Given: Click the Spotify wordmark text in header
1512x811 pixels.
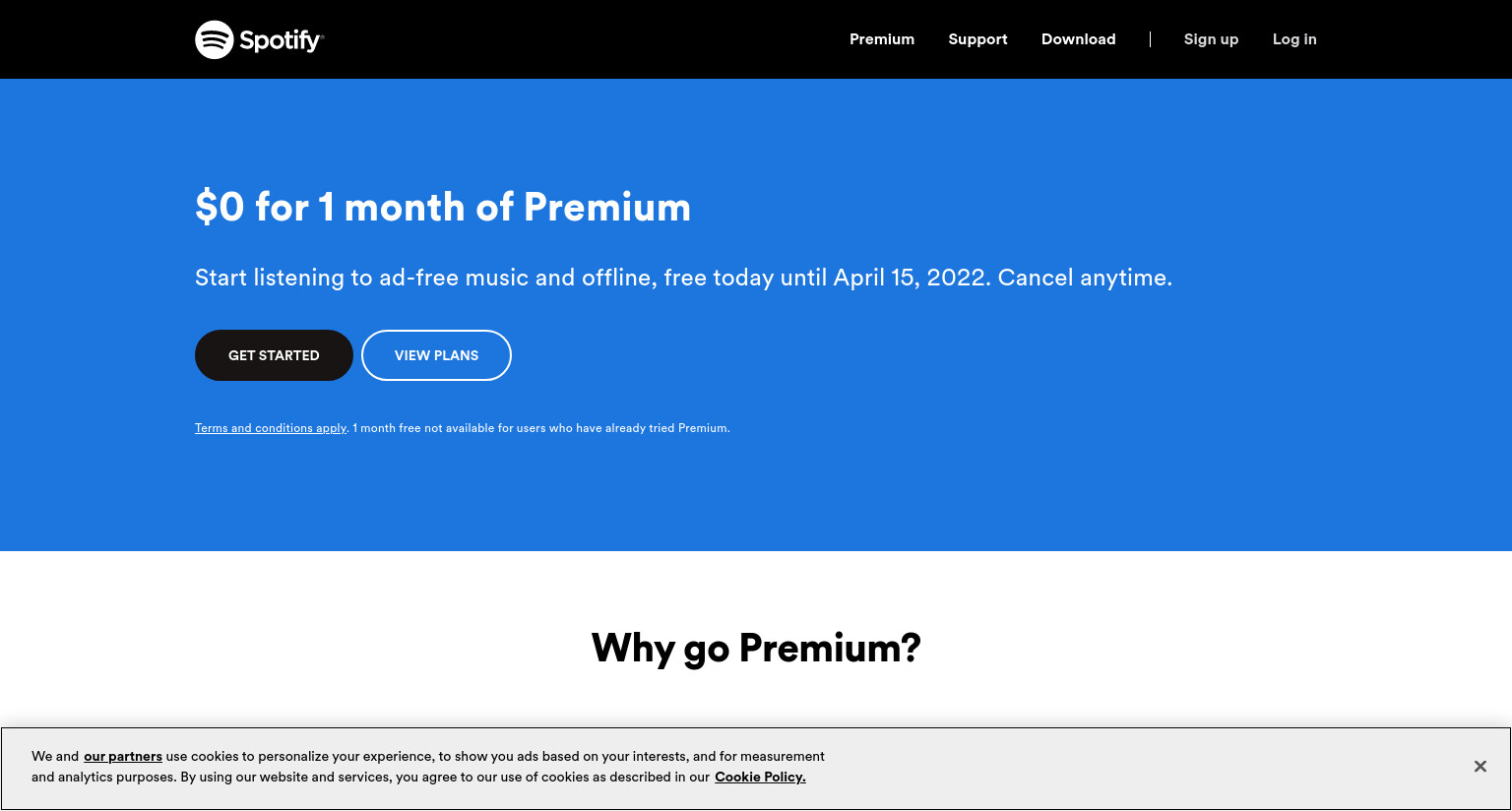Looking at the screenshot, I should point(281,40).
